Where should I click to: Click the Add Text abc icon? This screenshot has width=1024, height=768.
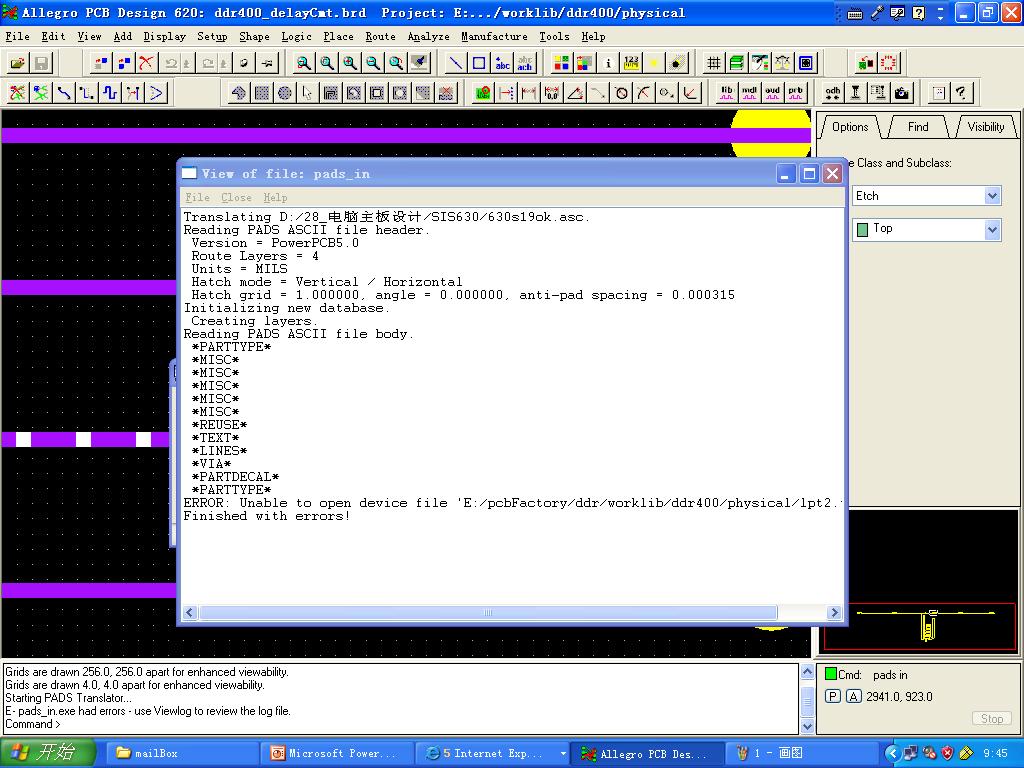[x=502, y=63]
